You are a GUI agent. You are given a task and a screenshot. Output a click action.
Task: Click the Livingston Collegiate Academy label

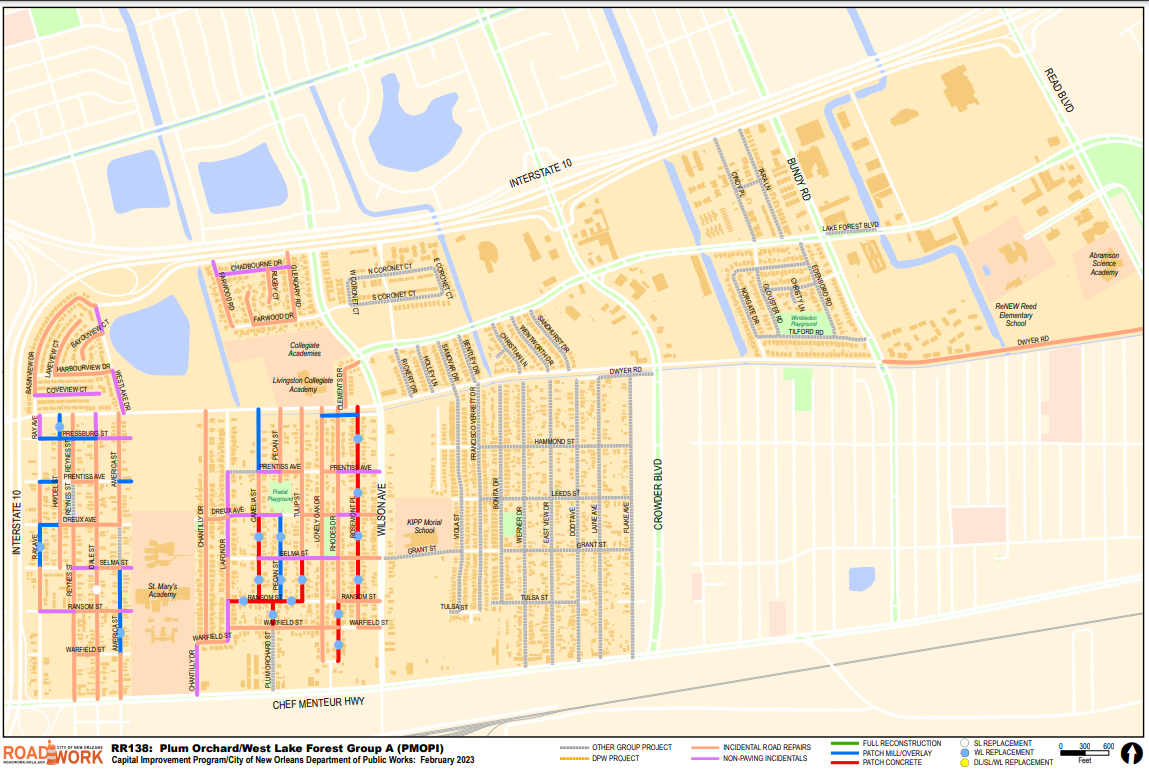tap(303, 385)
